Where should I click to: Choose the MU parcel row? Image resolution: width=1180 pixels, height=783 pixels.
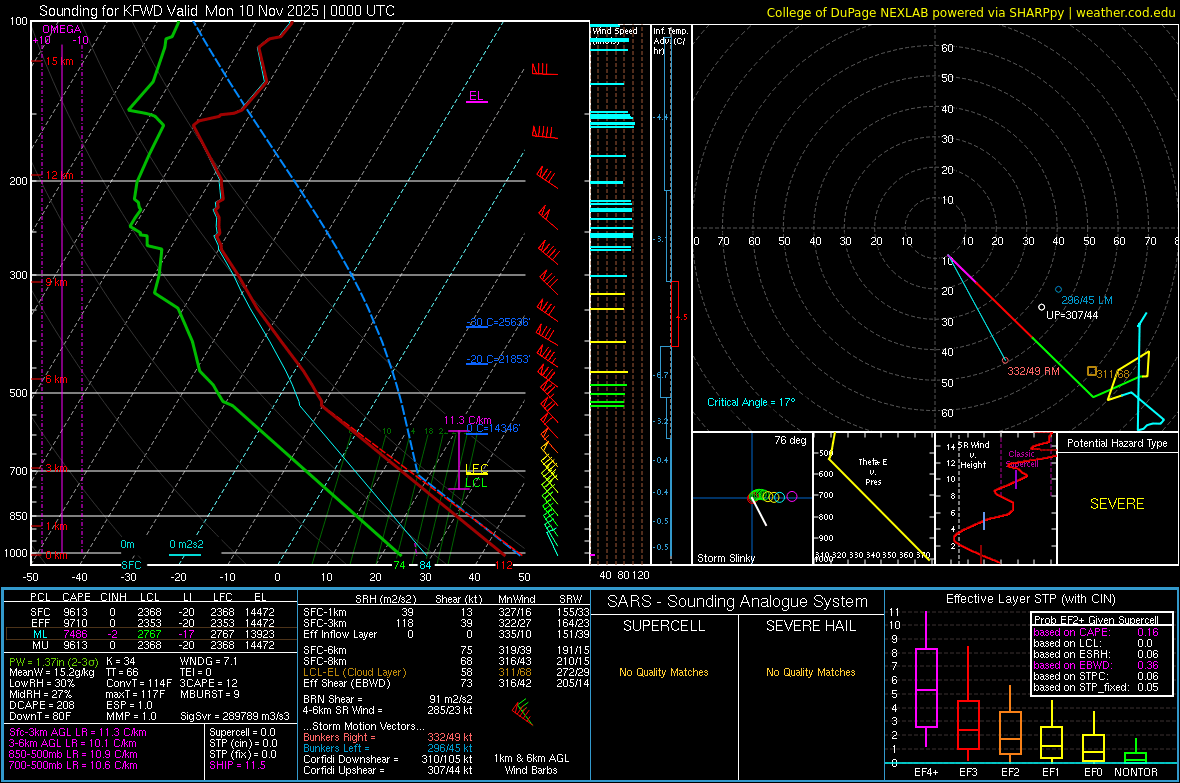[150, 645]
